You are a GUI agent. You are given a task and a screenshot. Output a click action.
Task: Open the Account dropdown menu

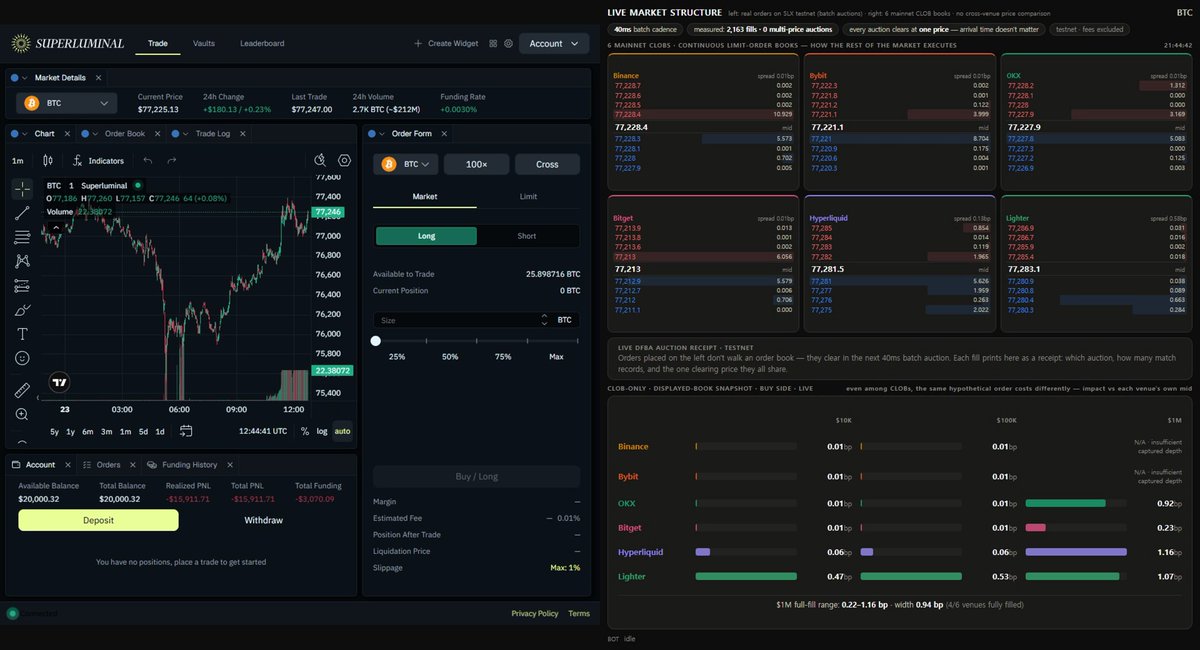coord(554,43)
